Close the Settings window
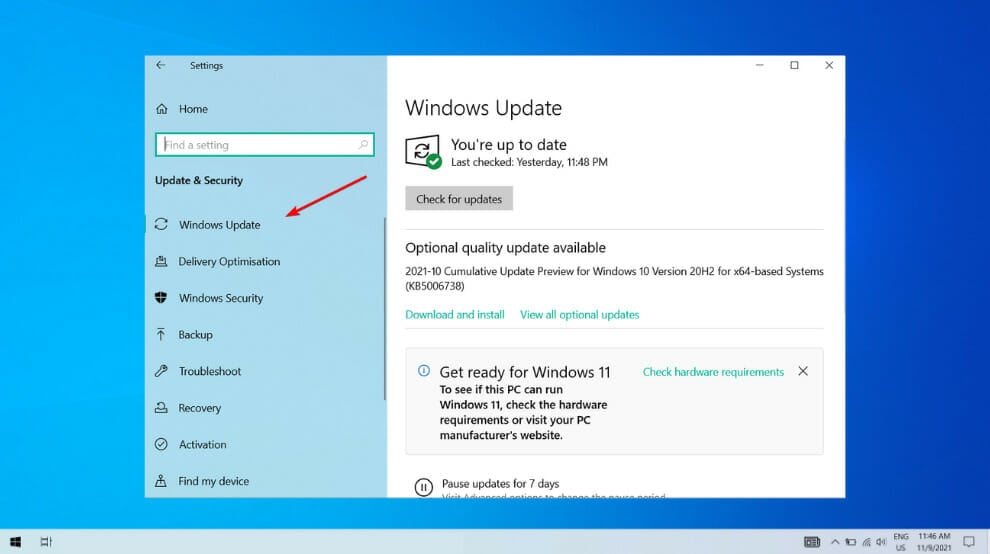The image size is (990, 554). [829, 65]
